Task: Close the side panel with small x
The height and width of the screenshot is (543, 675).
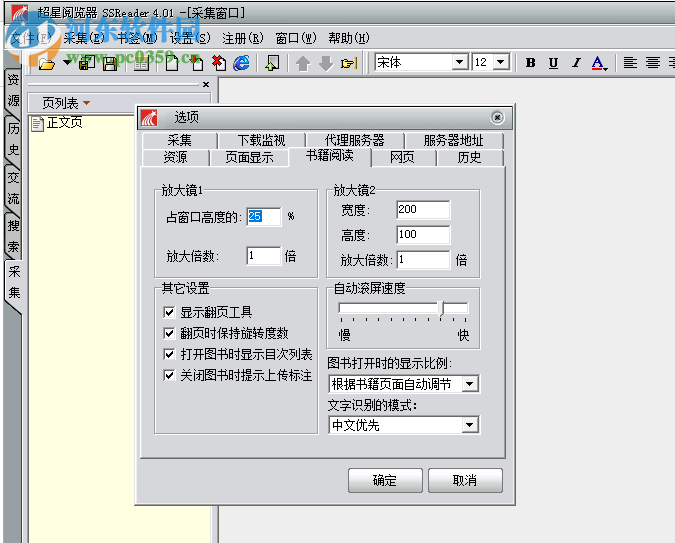Action: [206, 84]
